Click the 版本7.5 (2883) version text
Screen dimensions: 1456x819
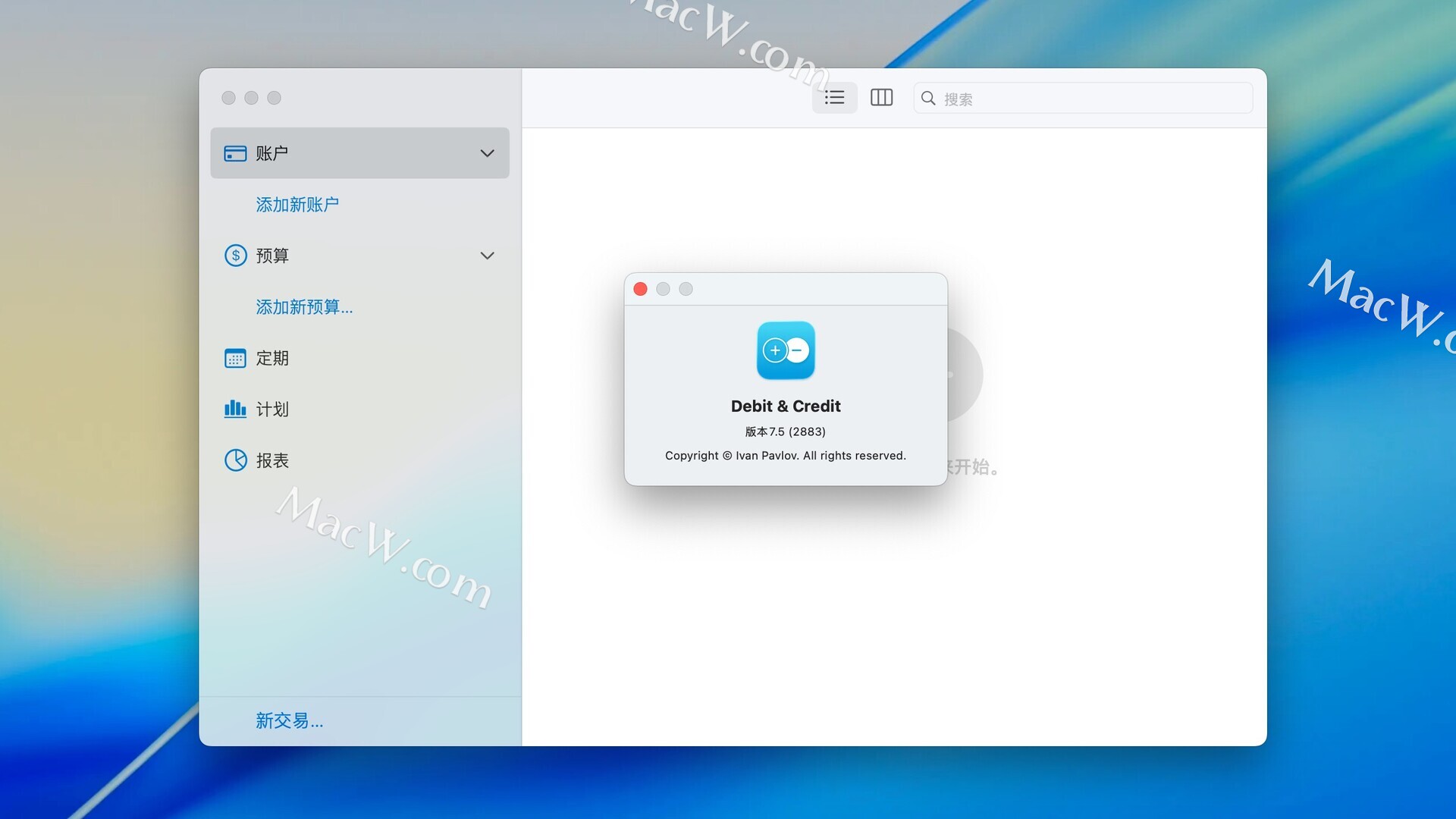click(x=786, y=431)
